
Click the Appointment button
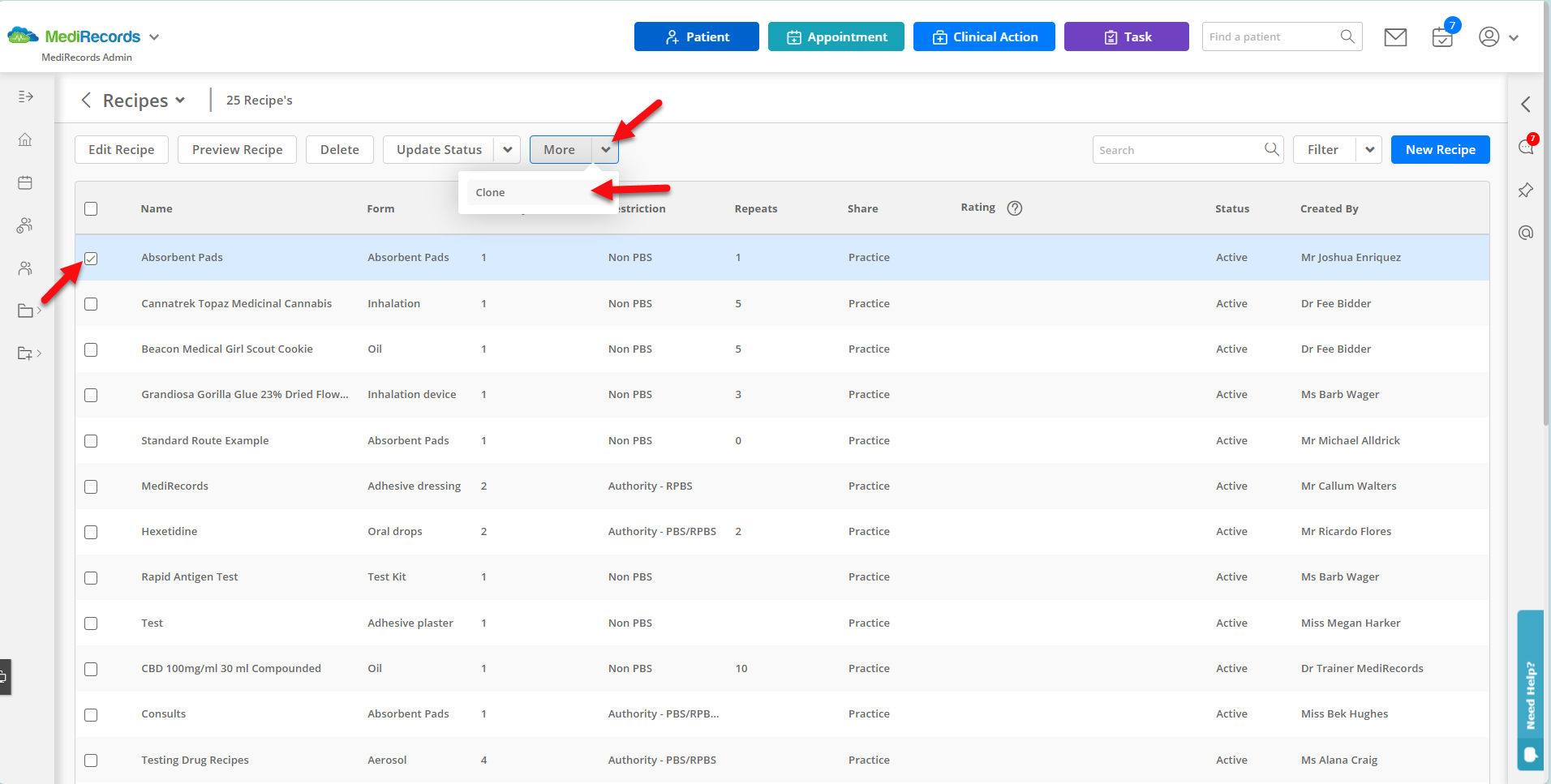tap(836, 36)
